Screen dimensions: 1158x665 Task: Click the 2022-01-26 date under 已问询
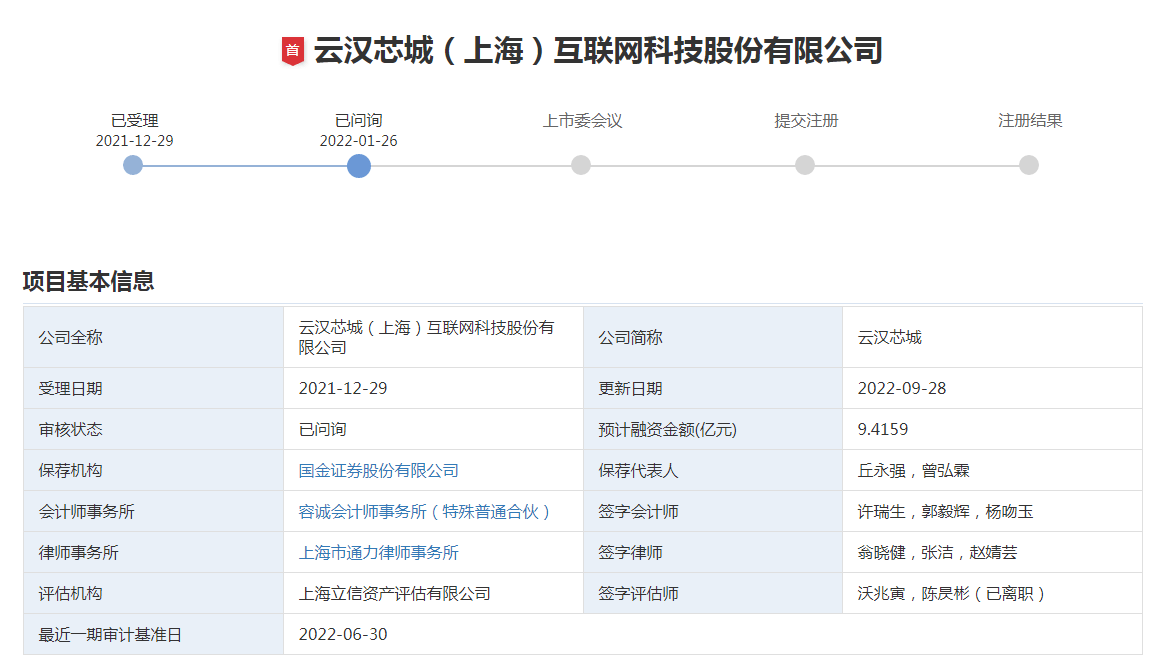coord(358,140)
